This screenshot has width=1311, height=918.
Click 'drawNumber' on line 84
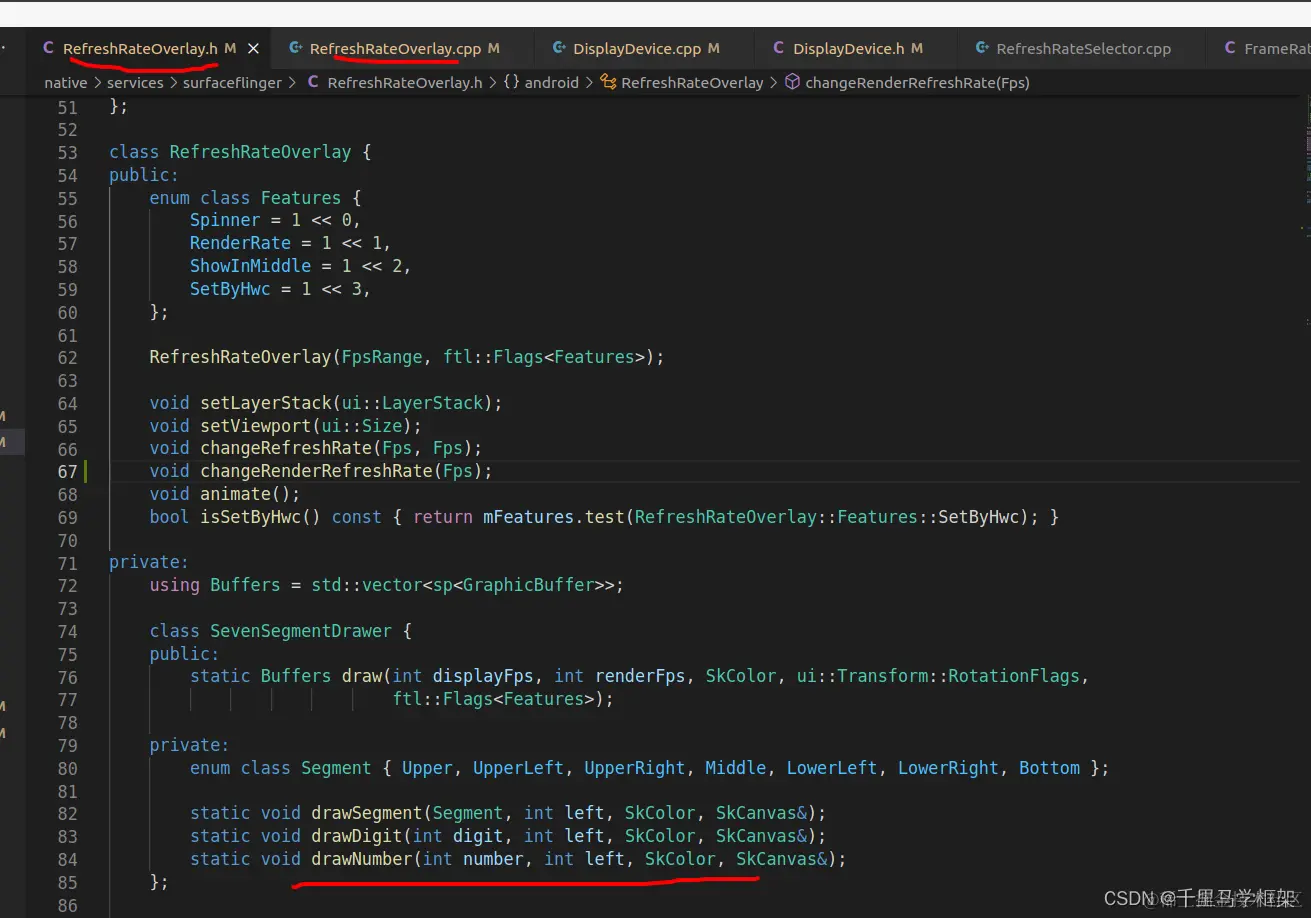[x=362, y=859]
